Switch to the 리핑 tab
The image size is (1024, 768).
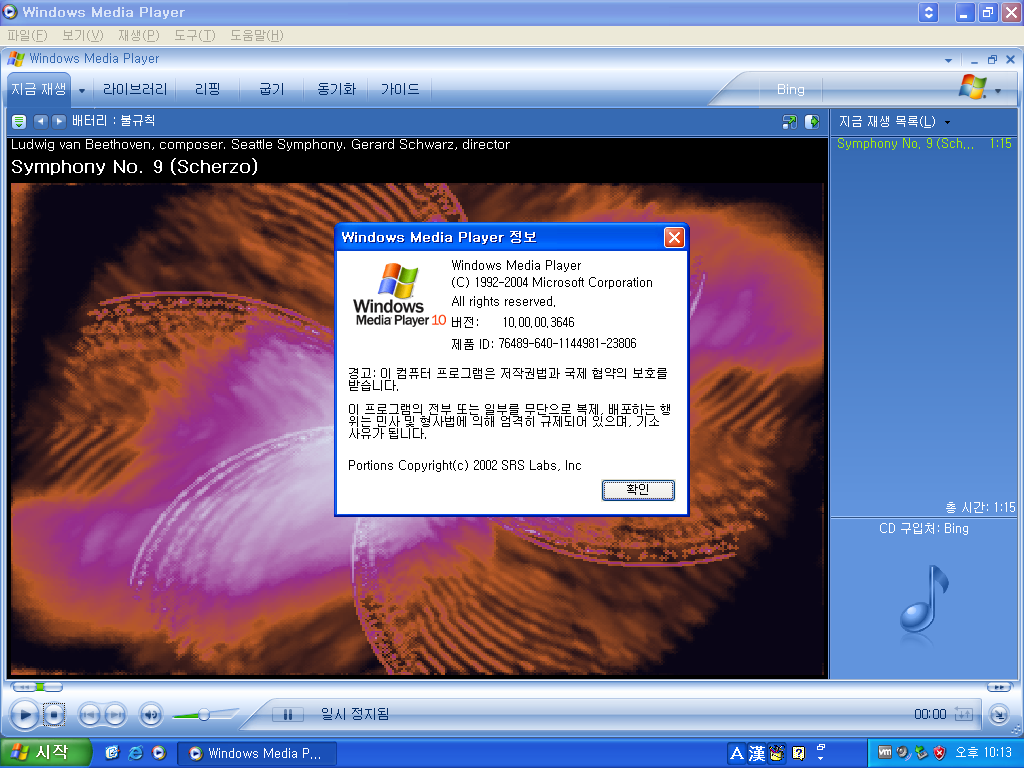208,89
